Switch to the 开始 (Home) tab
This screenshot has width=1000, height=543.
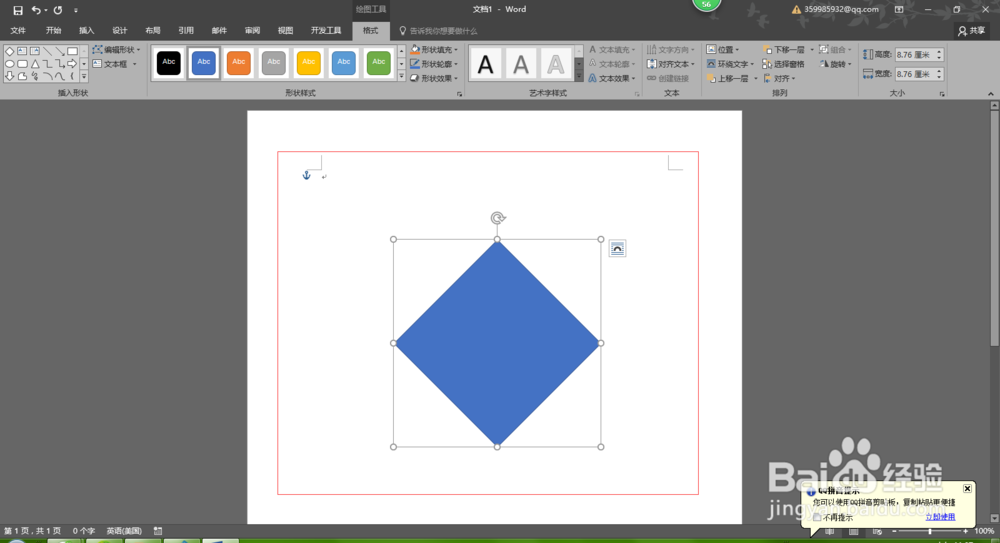coord(54,31)
